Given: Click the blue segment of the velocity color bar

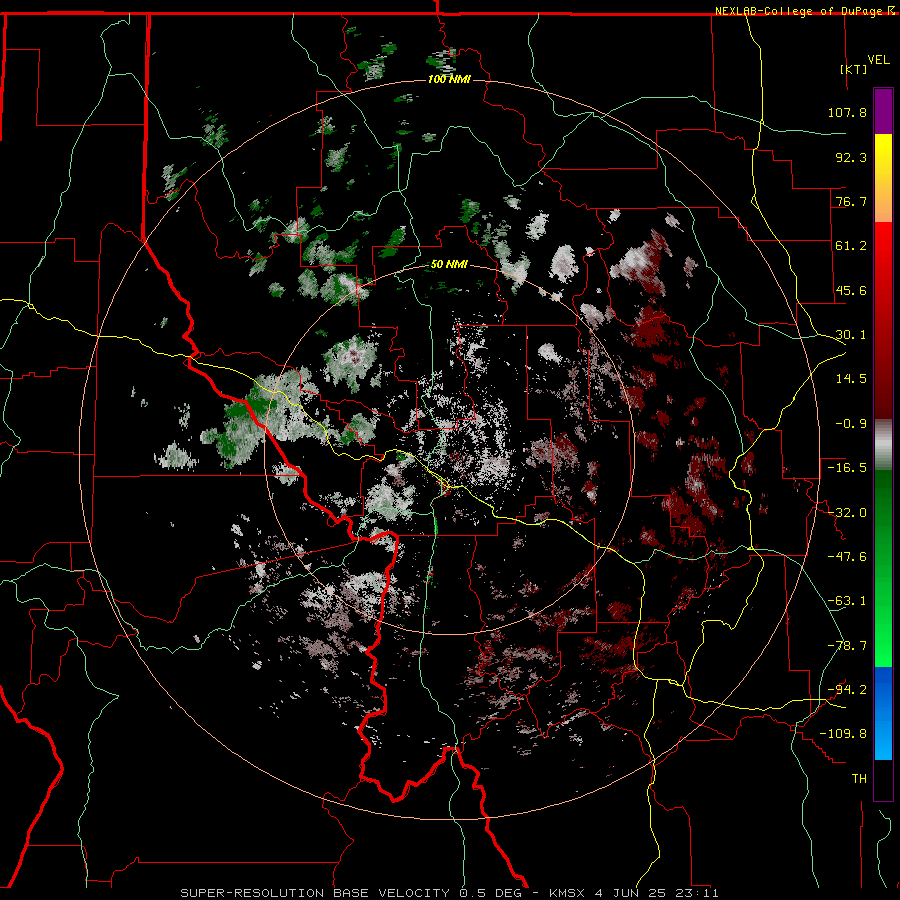Looking at the screenshot, I should 883,713.
